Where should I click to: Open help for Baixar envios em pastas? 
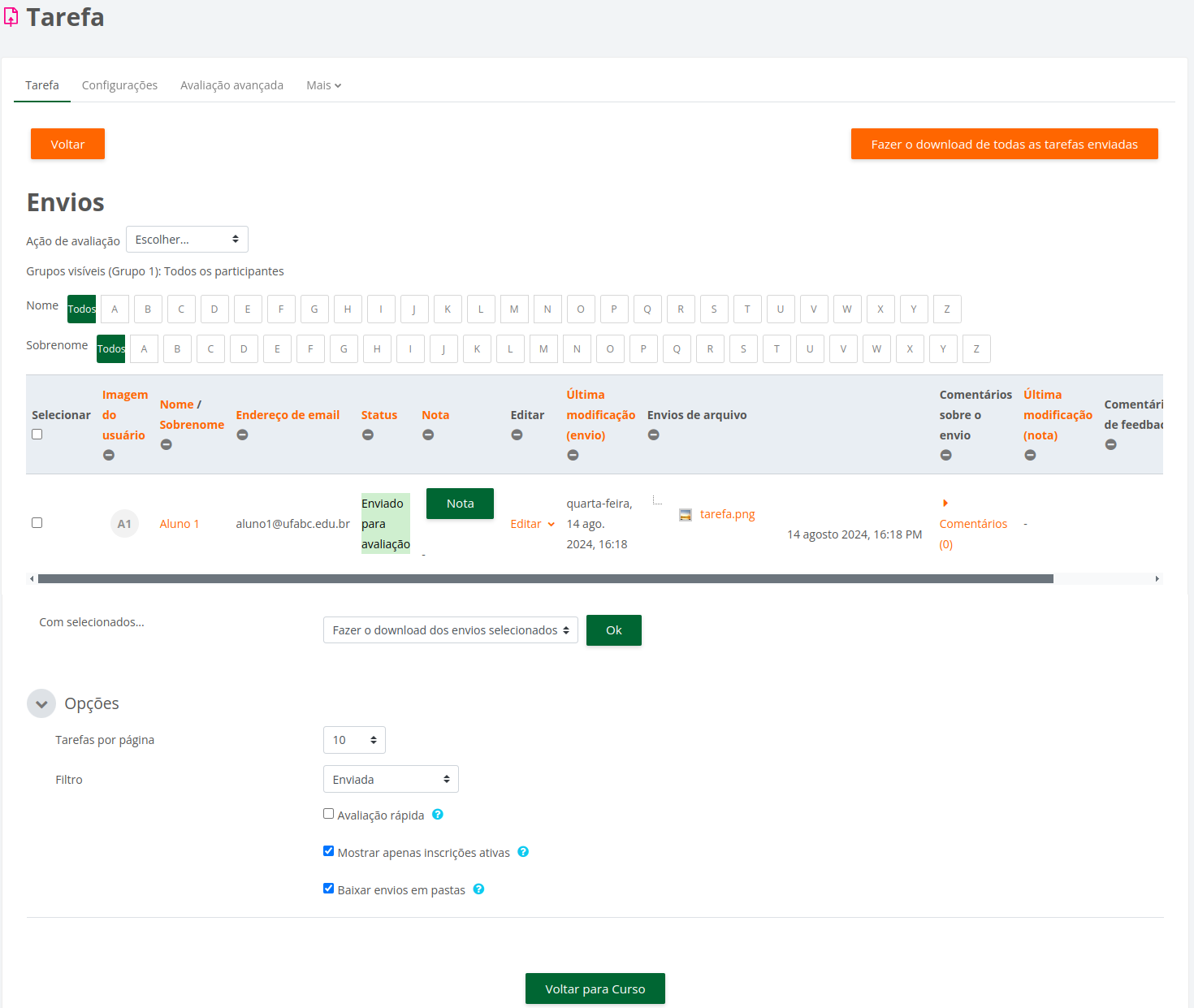coord(478,889)
